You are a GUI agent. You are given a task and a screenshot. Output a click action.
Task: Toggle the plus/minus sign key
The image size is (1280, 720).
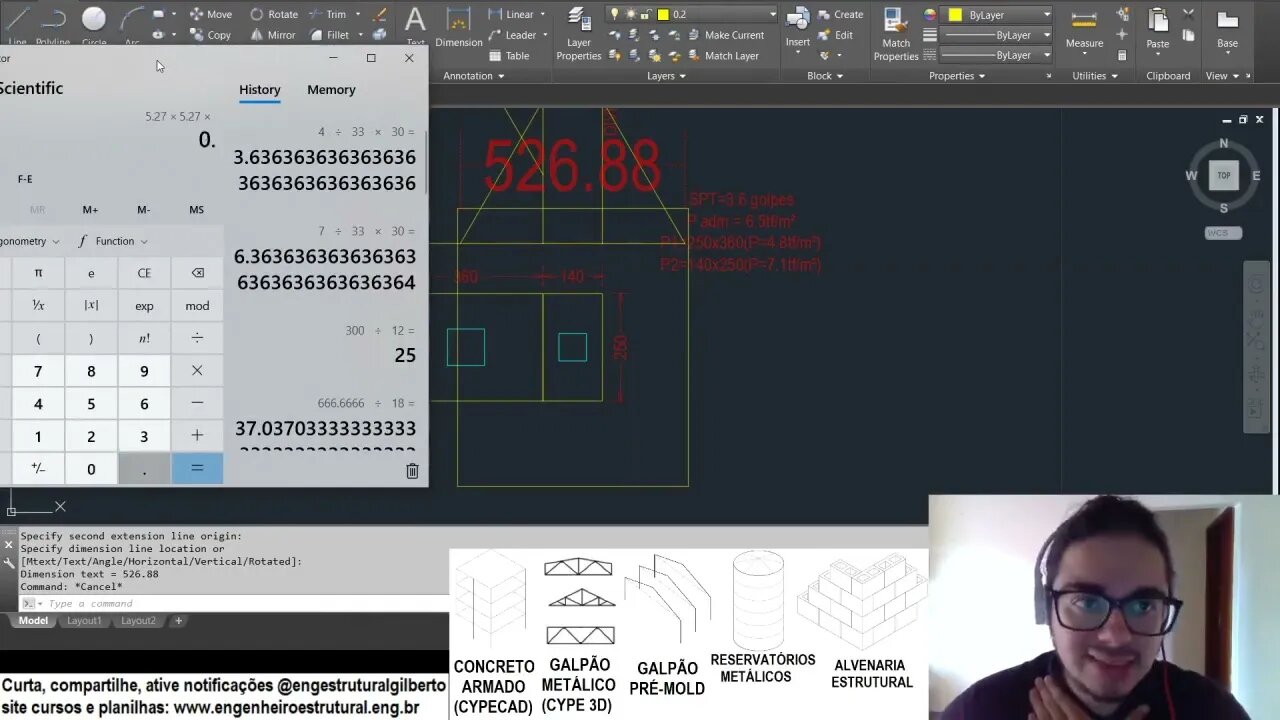click(38, 469)
